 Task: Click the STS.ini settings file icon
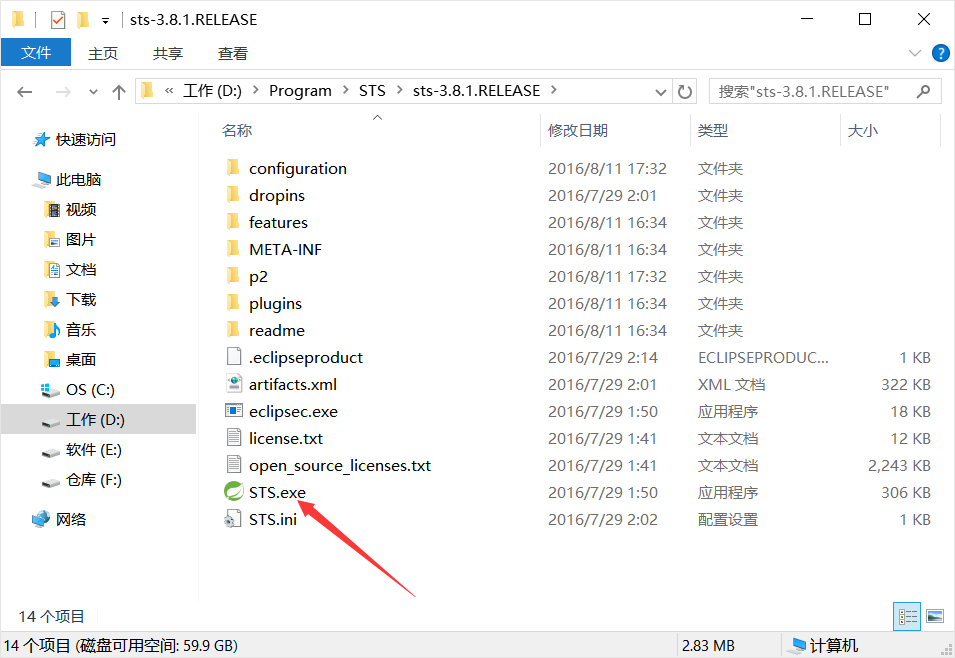pos(233,519)
